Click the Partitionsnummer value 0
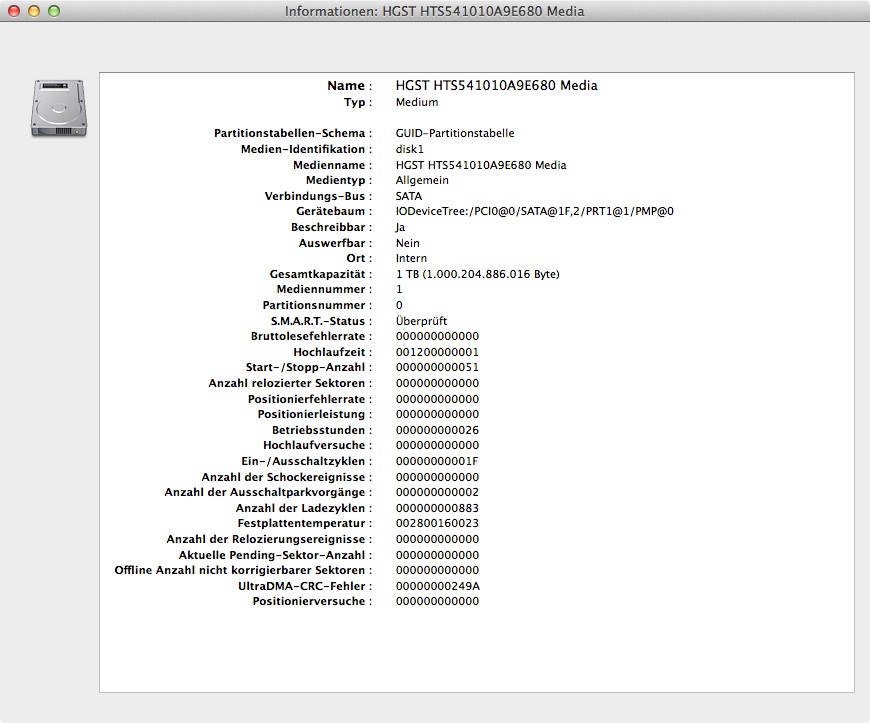Viewport: 870px width, 723px height. point(399,305)
